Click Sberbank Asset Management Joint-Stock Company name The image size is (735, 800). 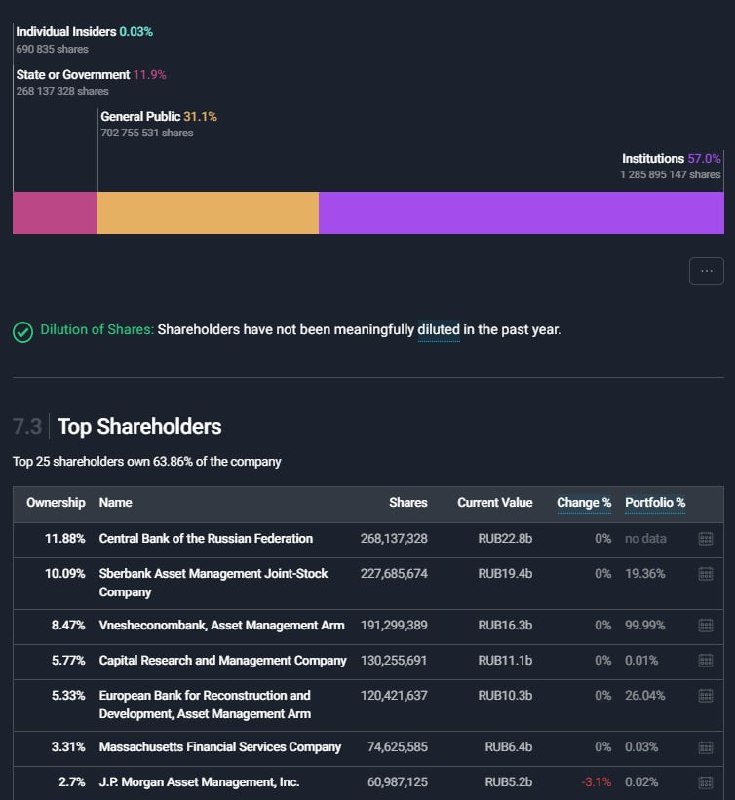point(213,583)
